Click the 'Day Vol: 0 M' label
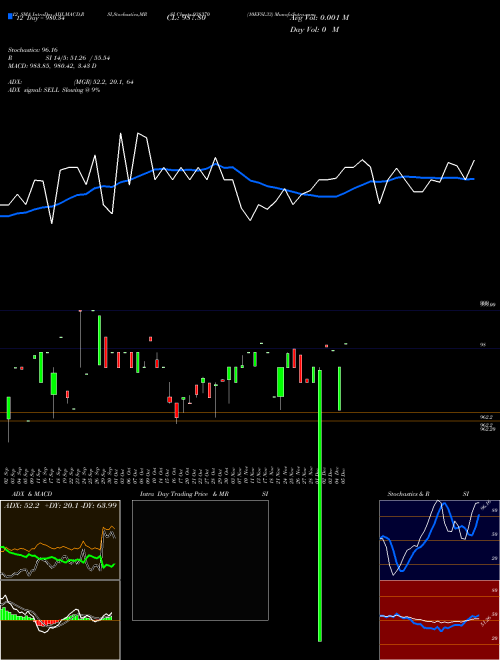This screenshot has width=500, height=660. point(314,30)
